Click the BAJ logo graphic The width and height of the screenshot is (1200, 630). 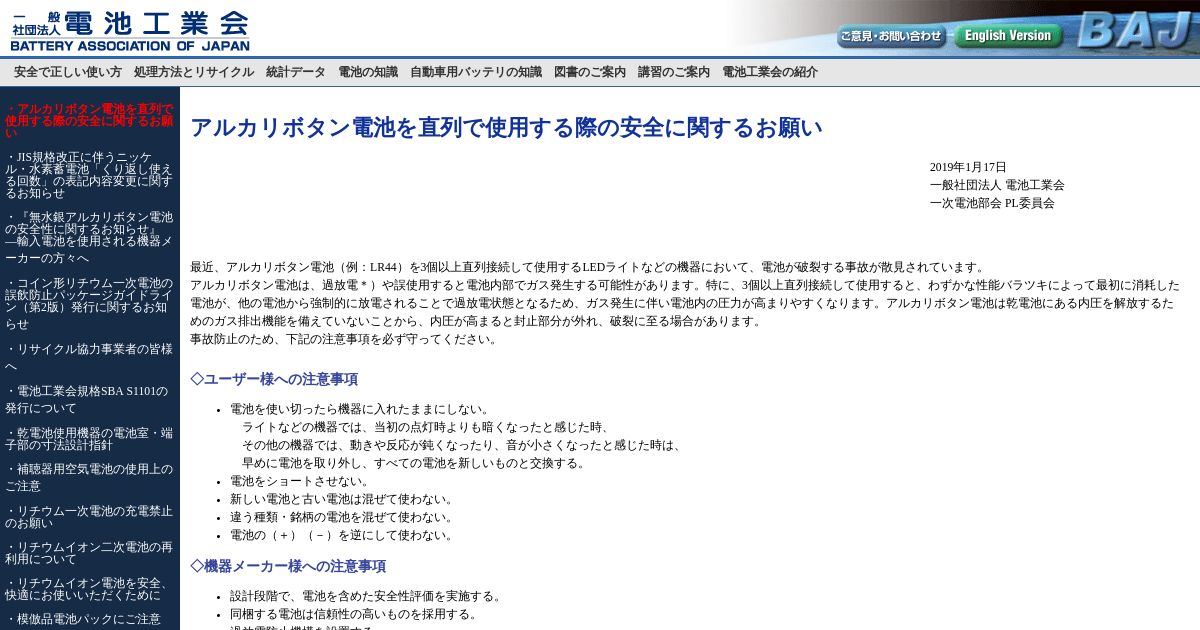point(1134,30)
